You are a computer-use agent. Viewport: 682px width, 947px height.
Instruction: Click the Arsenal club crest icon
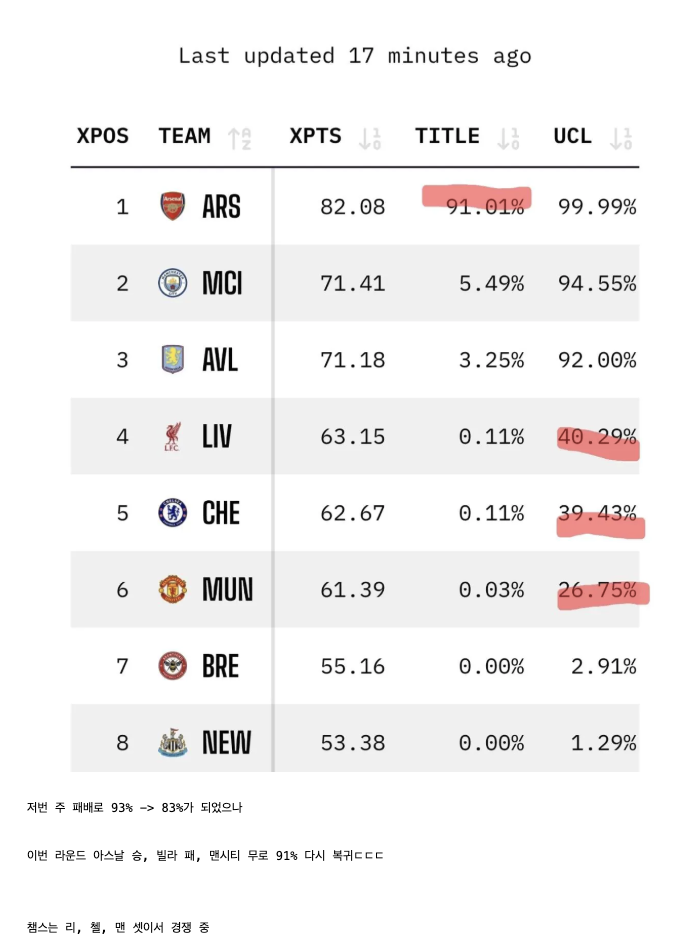(x=173, y=207)
